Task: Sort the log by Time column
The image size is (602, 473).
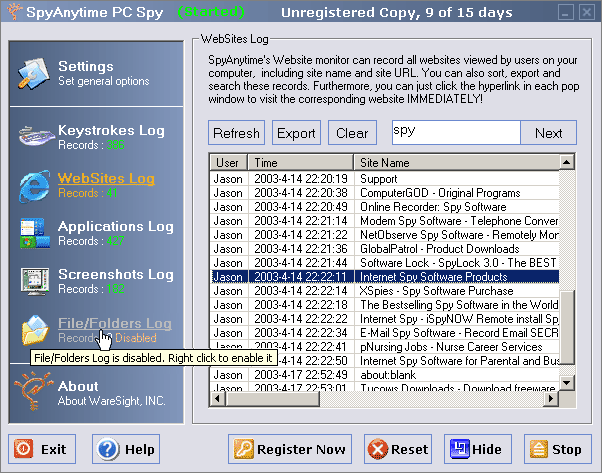Action: 300,162
